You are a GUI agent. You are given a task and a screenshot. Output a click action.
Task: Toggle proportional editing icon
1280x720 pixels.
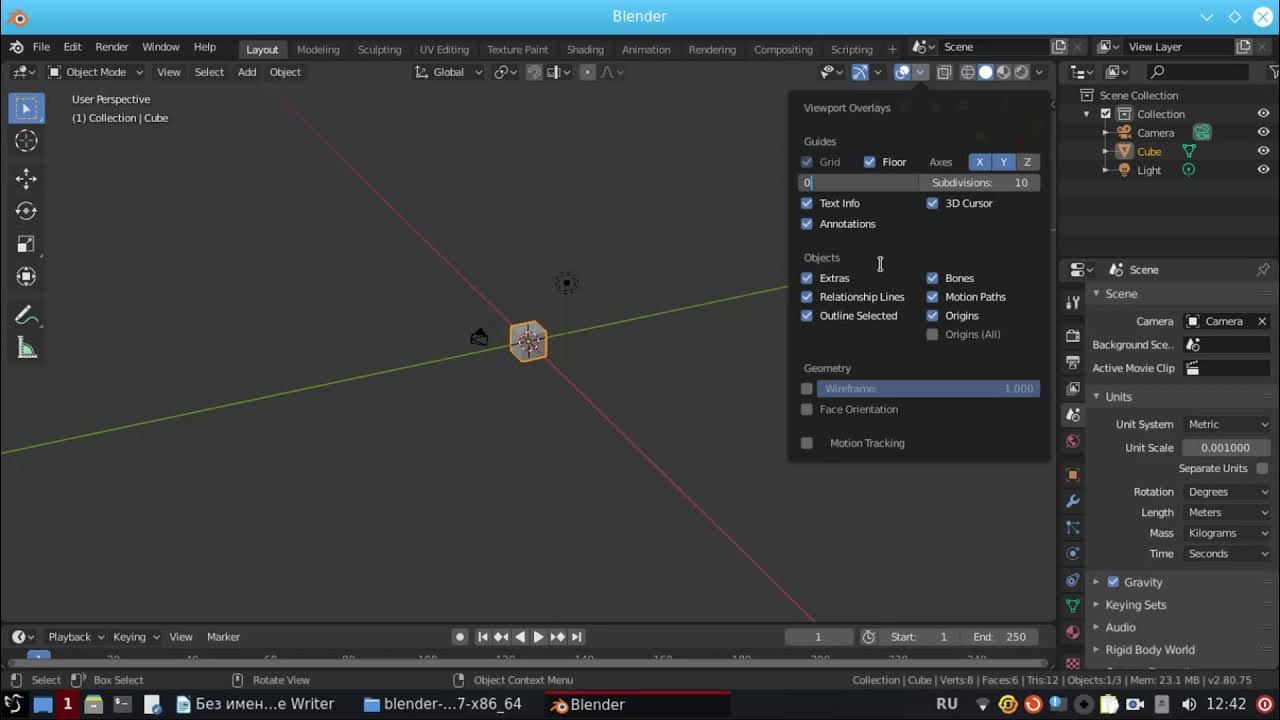click(x=587, y=72)
